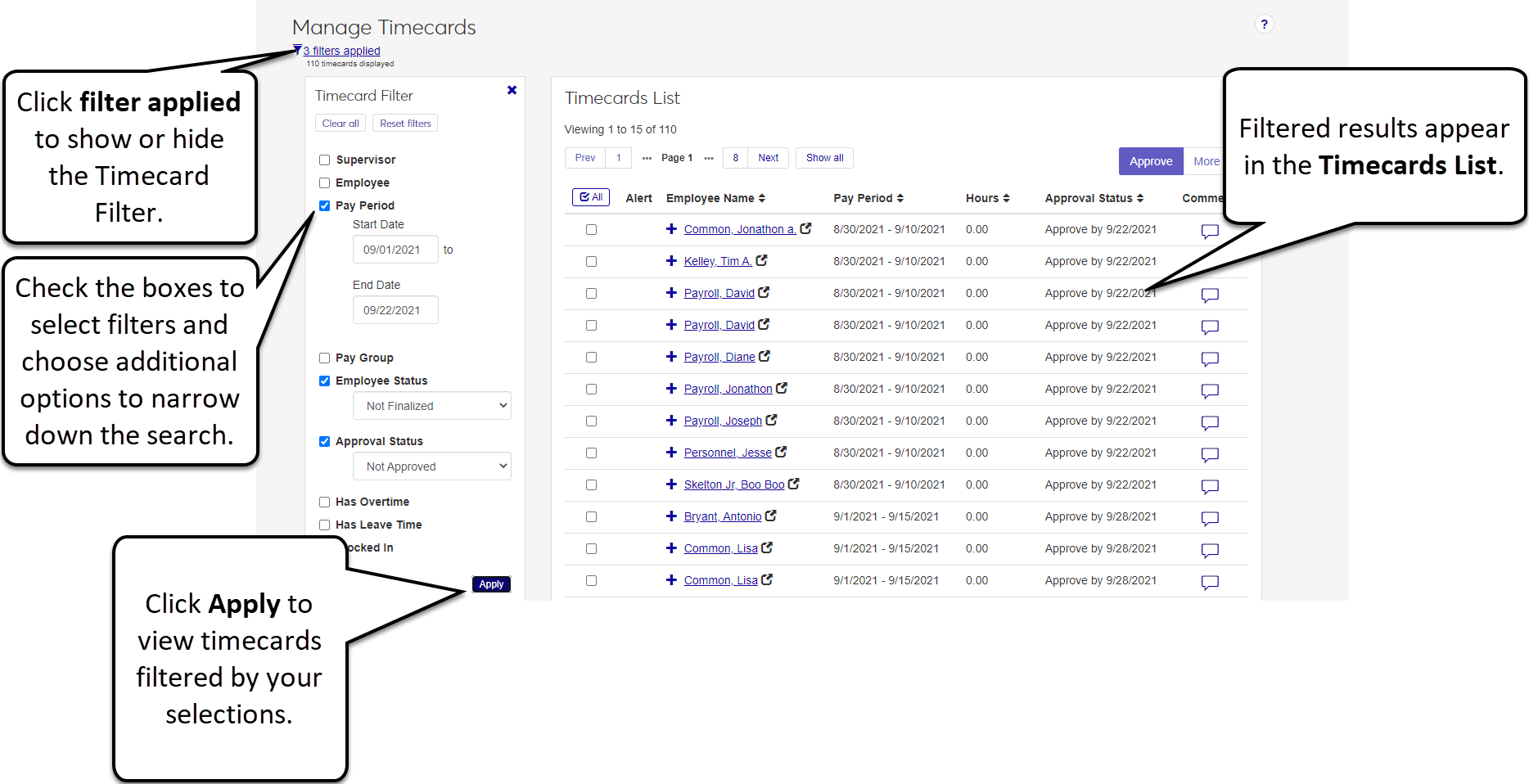Close the Timecard Filter panel

pyautogui.click(x=512, y=90)
